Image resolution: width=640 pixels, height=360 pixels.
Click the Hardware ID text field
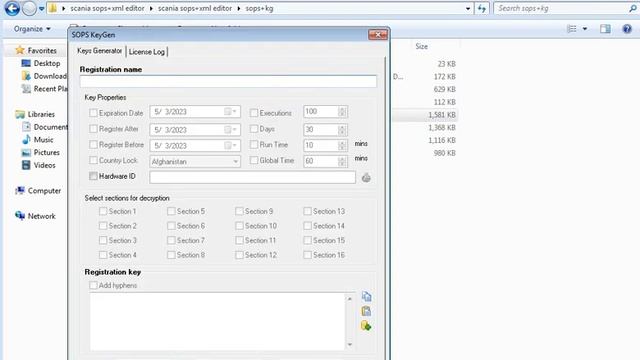(x=253, y=177)
